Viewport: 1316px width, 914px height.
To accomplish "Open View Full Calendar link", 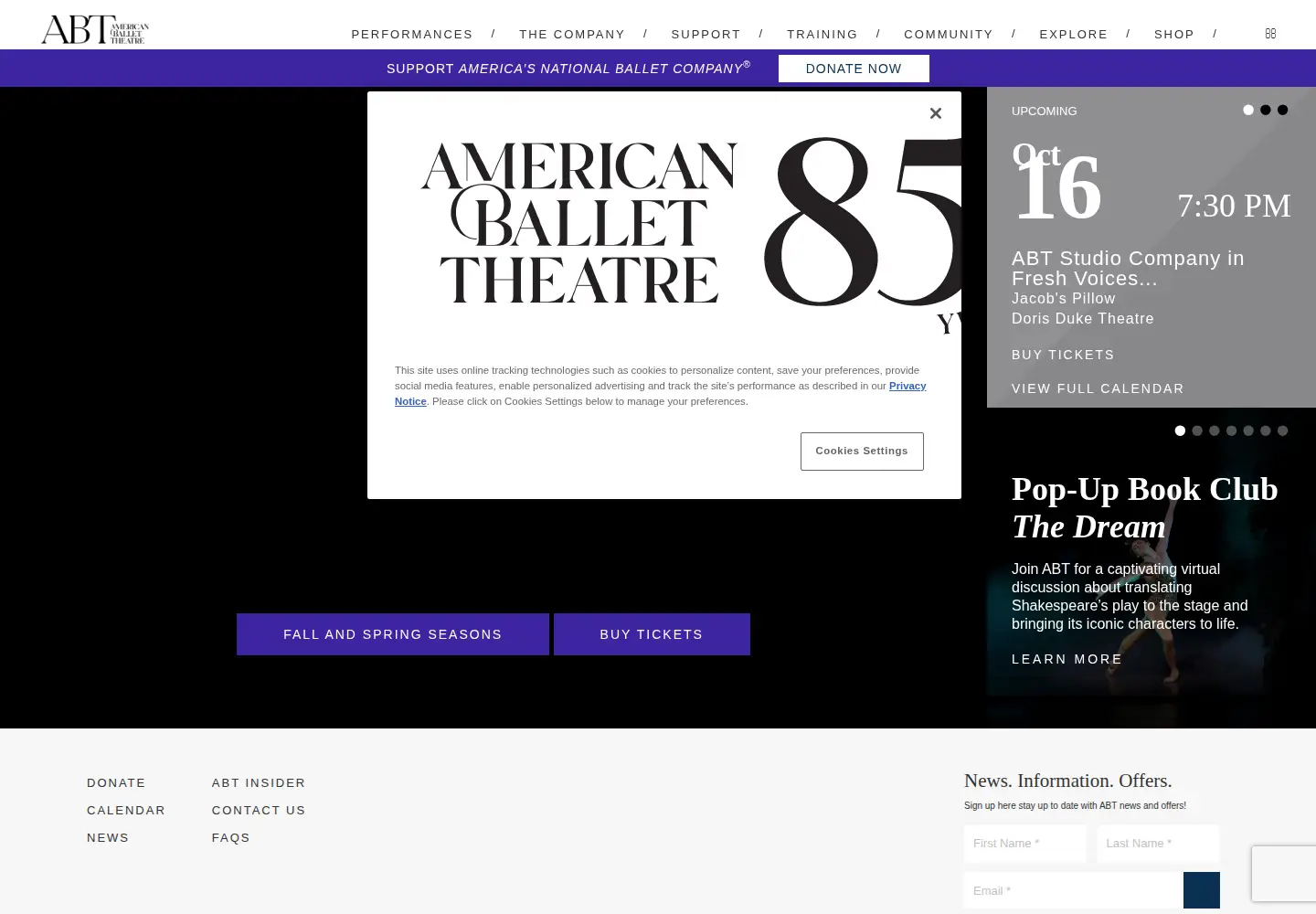I will point(1098,388).
